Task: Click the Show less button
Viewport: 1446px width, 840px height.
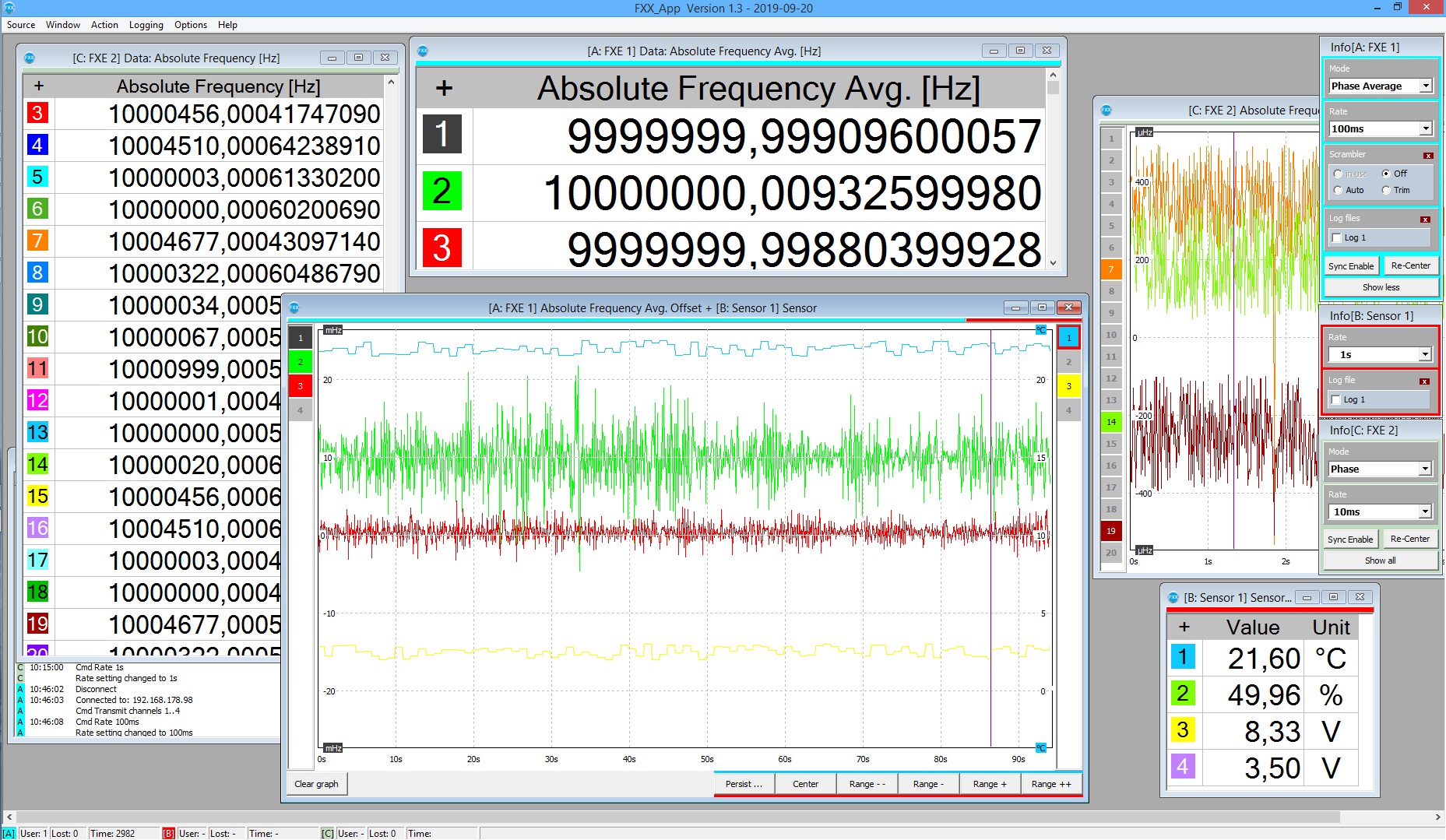Action: click(x=1381, y=287)
